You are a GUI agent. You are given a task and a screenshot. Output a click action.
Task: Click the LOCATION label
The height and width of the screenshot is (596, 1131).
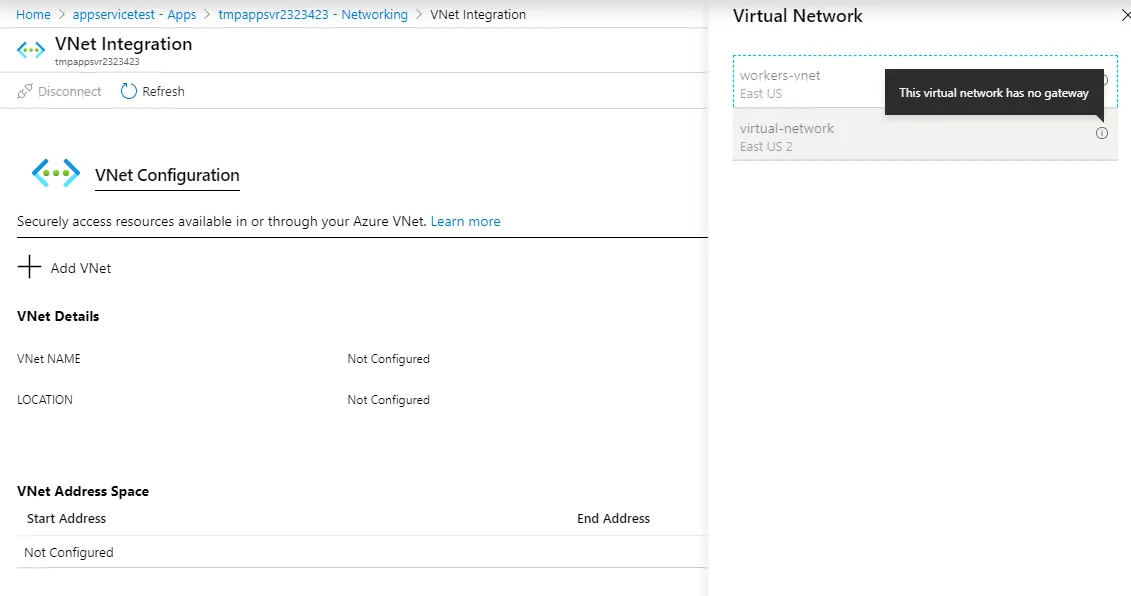(x=45, y=400)
